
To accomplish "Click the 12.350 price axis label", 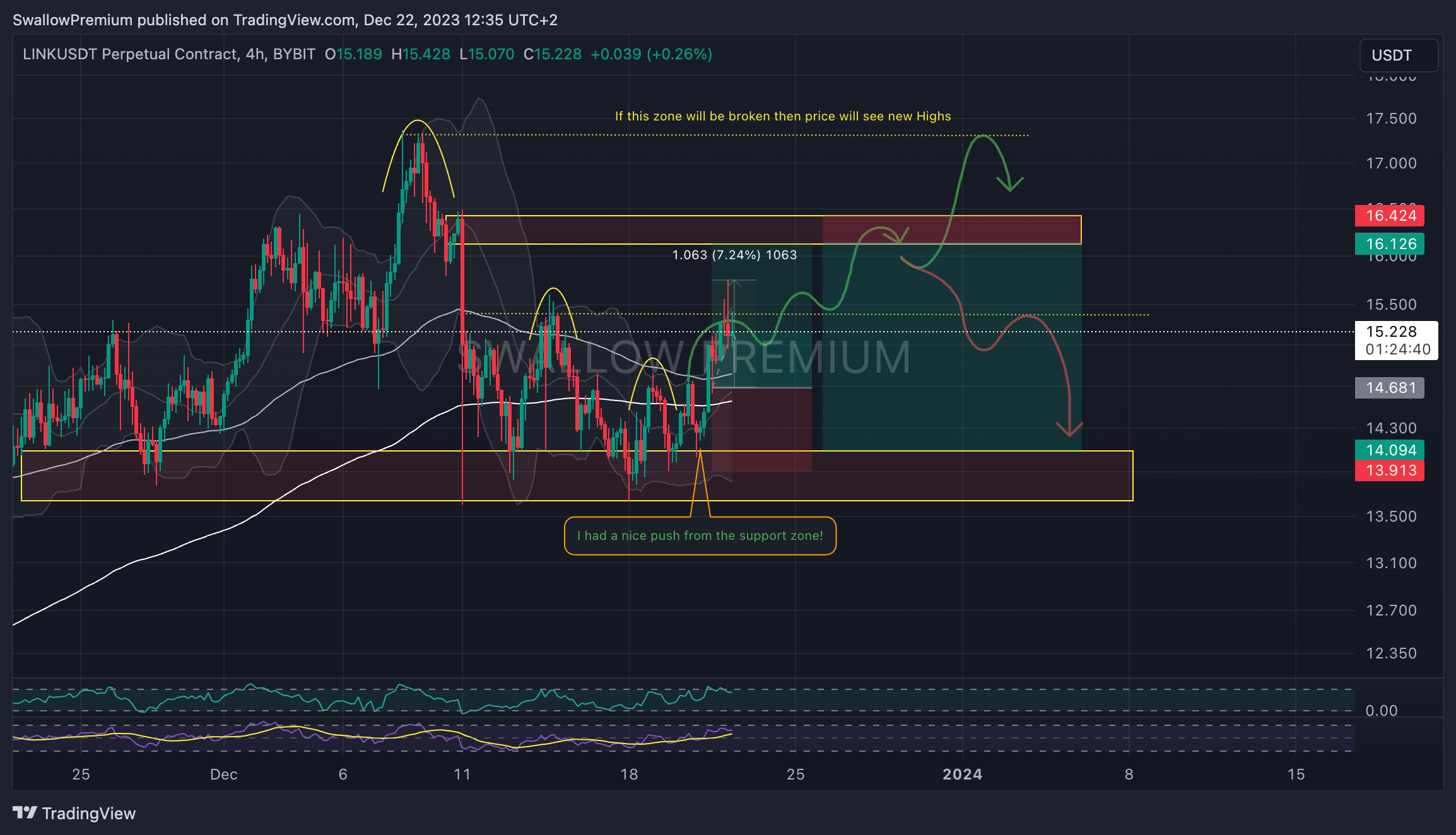I will tap(1391, 653).
